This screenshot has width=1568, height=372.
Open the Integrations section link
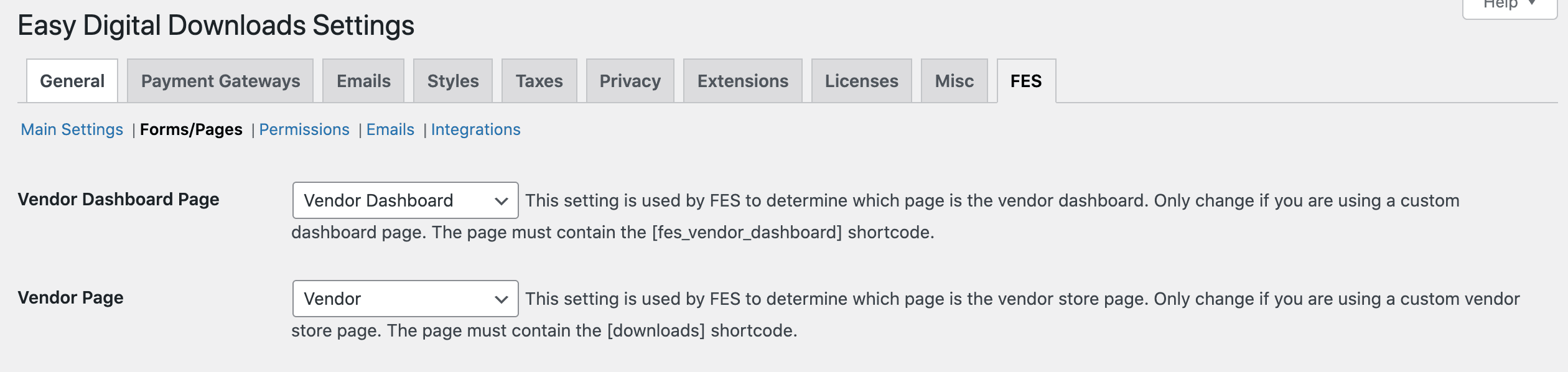click(x=475, y=129)
